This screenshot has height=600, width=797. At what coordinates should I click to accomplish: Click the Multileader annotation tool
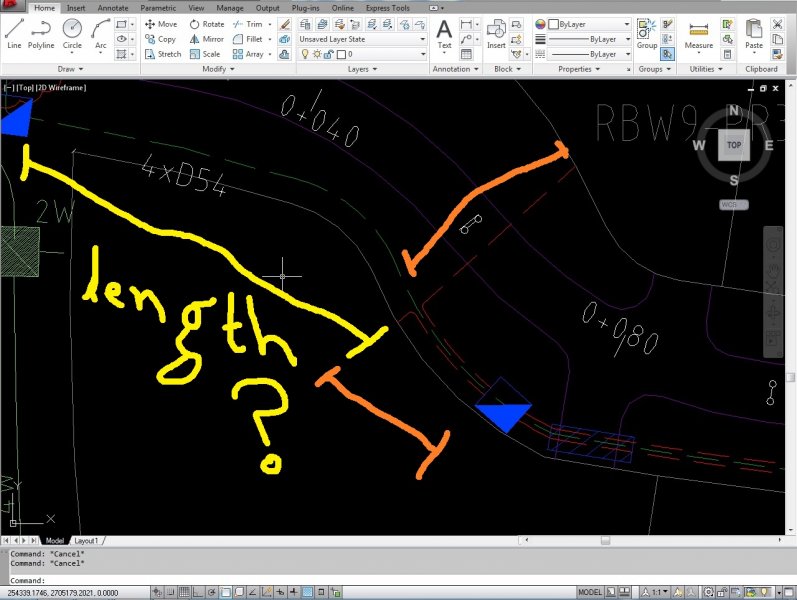466,39
